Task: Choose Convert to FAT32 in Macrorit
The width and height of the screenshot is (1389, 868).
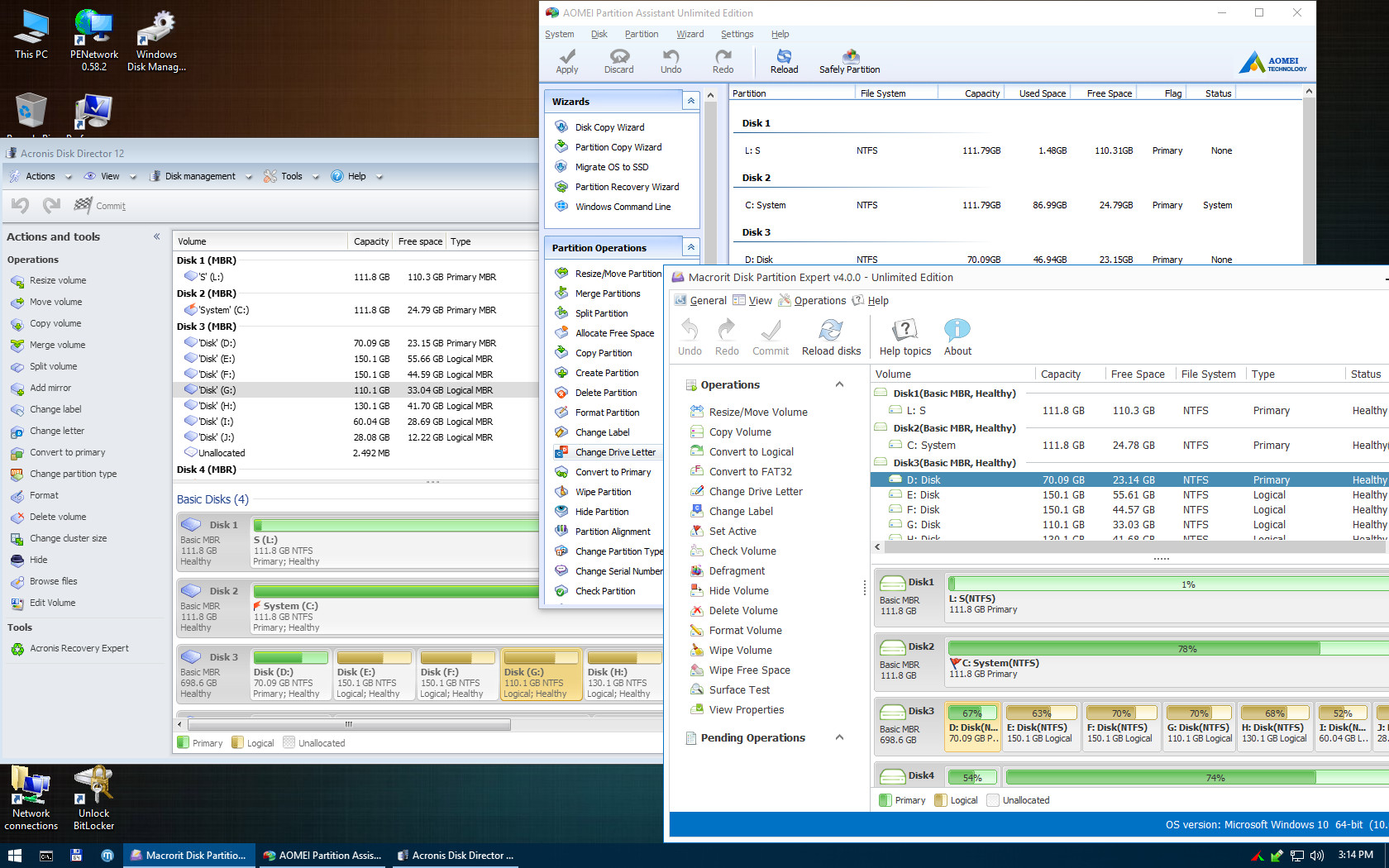Action: pyautogui.click(x=750, y=471)
